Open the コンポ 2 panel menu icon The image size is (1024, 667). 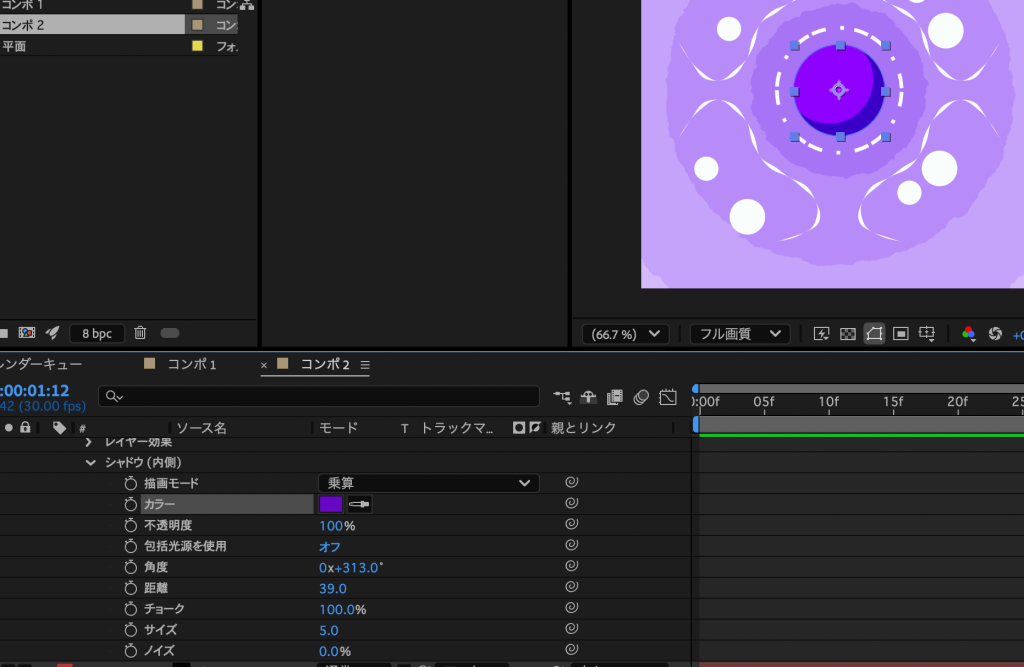[365, 365]
